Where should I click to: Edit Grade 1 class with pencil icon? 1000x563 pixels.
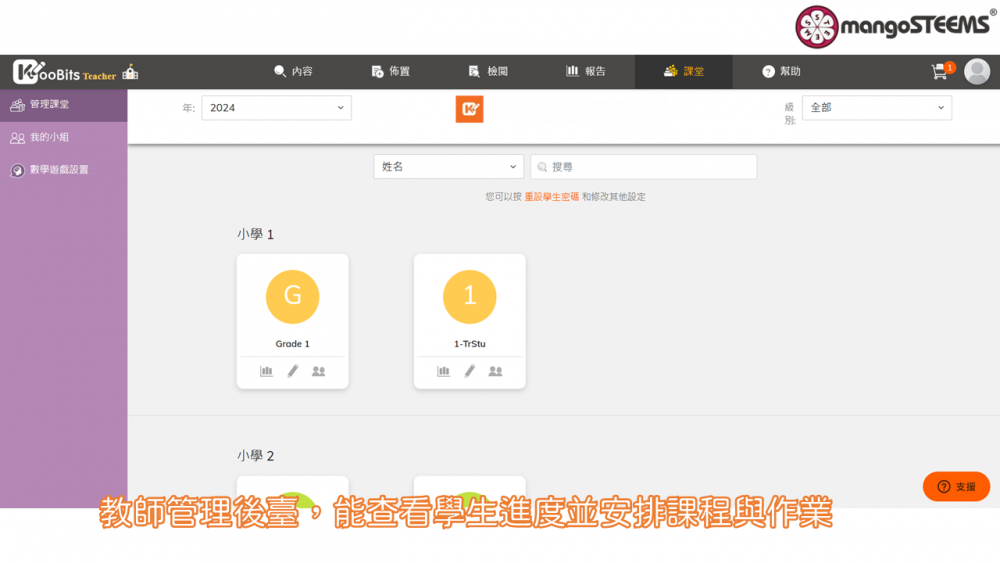293,371
